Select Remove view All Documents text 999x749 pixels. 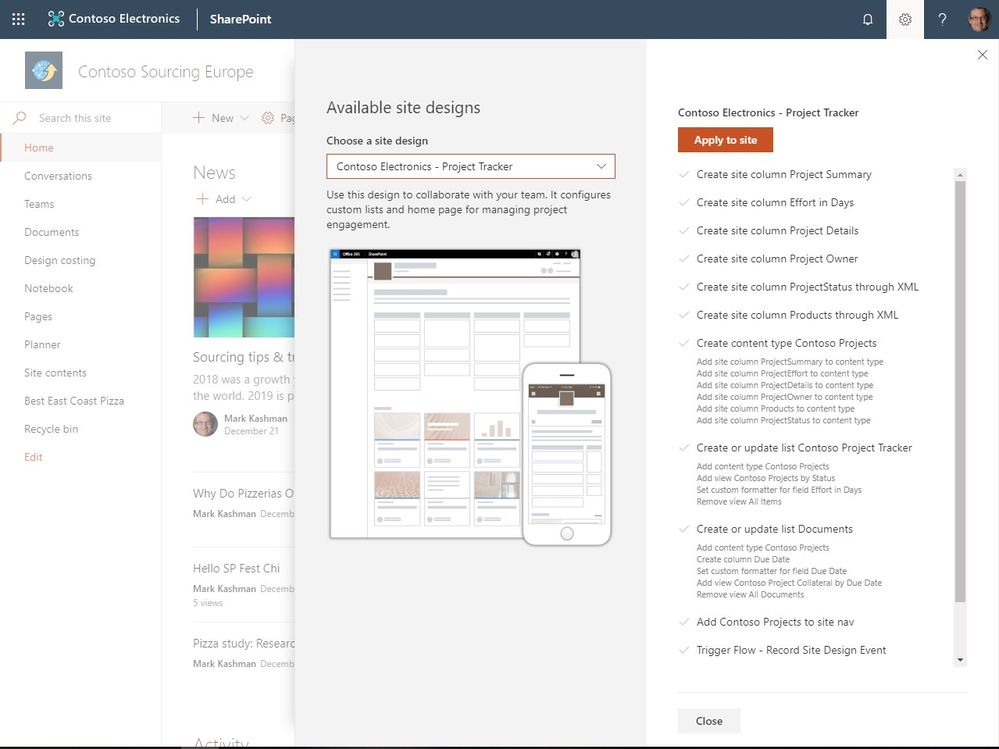[x=750, y=594]
